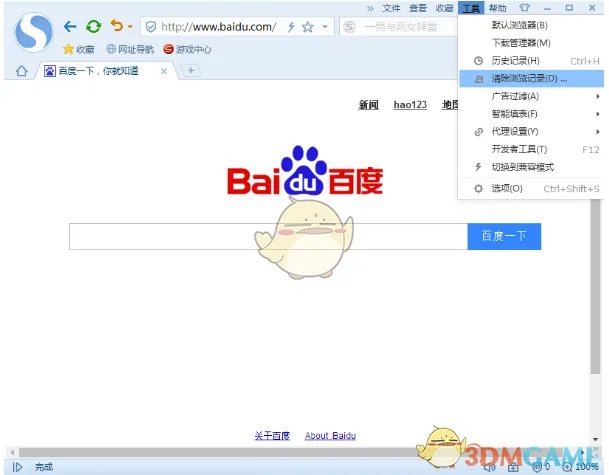Expand hidden menus with the » chevron
The height and width of the screenshot is (475, 609).
tap(370, 8)
